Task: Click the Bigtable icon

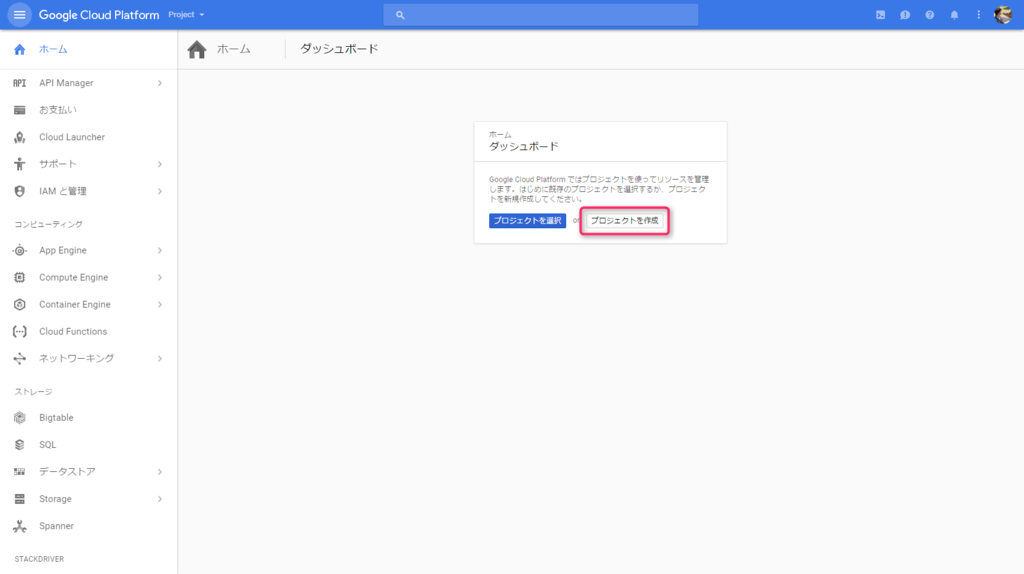Action: tap(20, 417)
